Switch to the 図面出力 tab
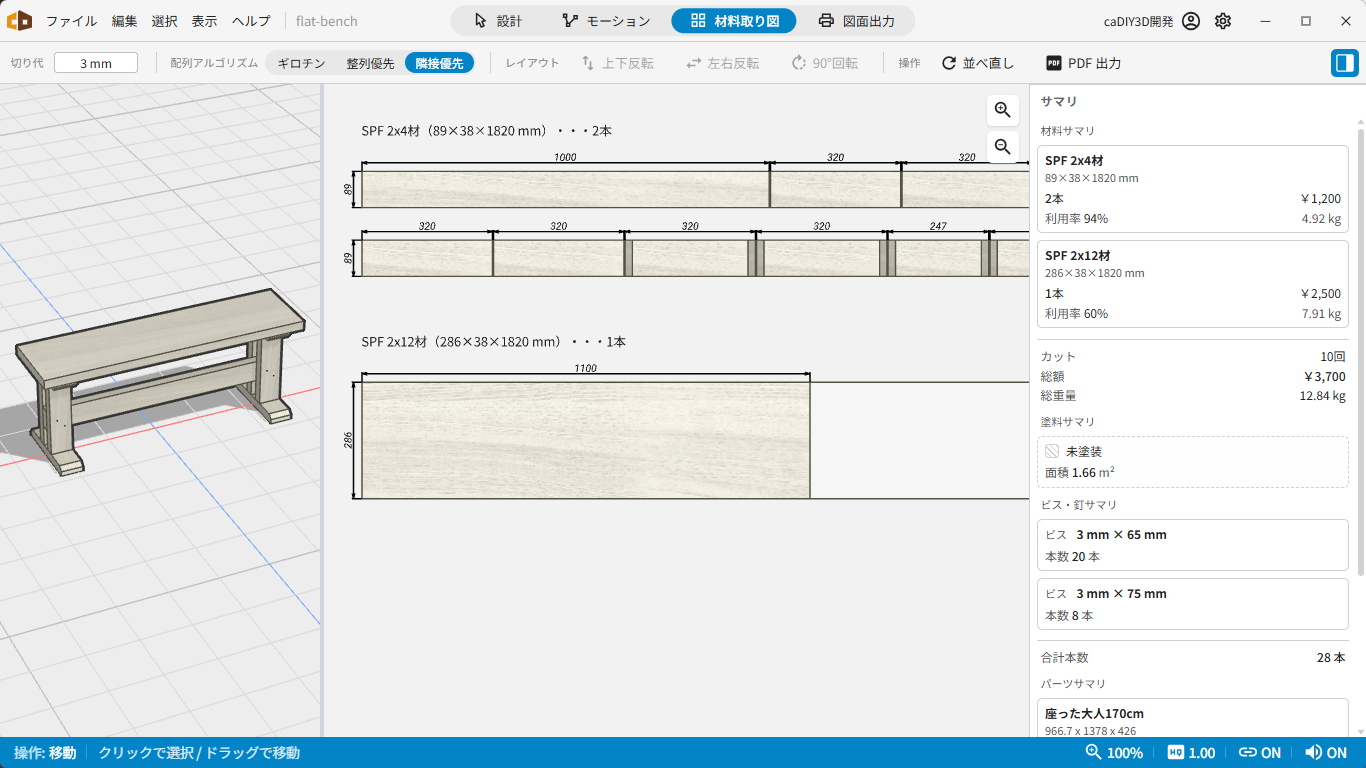 point(856,21)
